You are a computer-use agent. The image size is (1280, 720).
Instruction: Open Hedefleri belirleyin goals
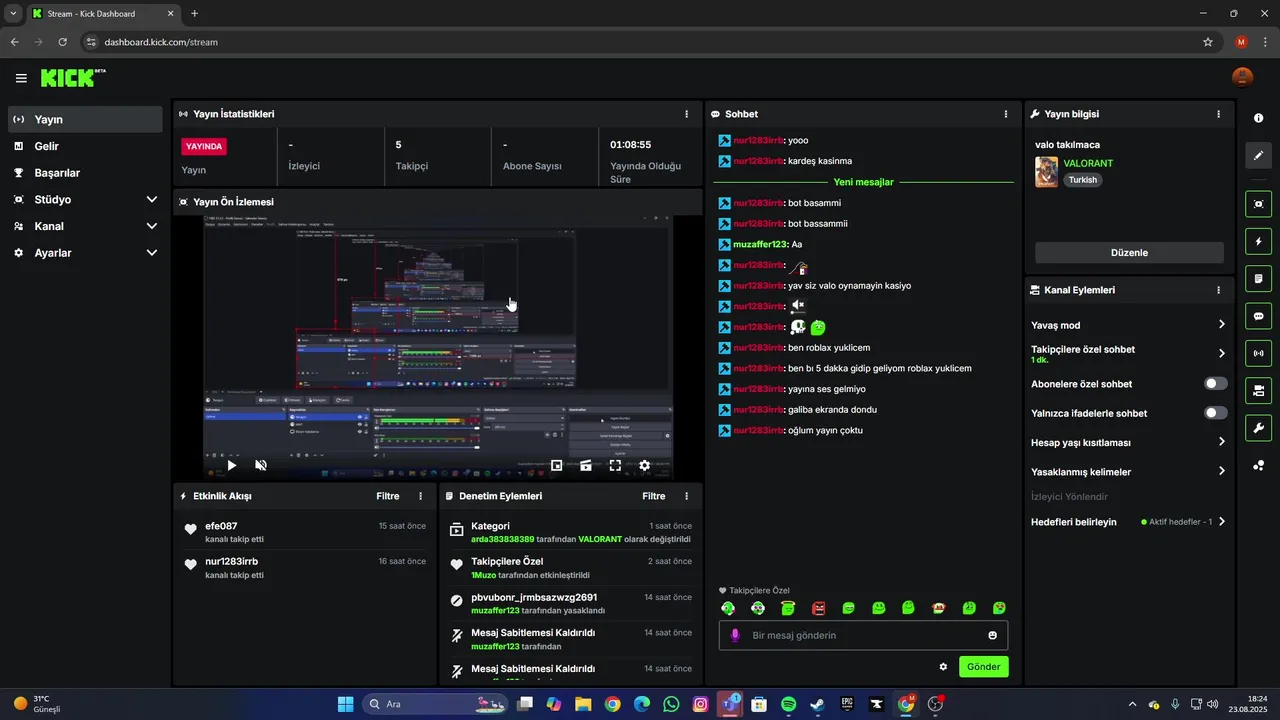pos(1129,522)
